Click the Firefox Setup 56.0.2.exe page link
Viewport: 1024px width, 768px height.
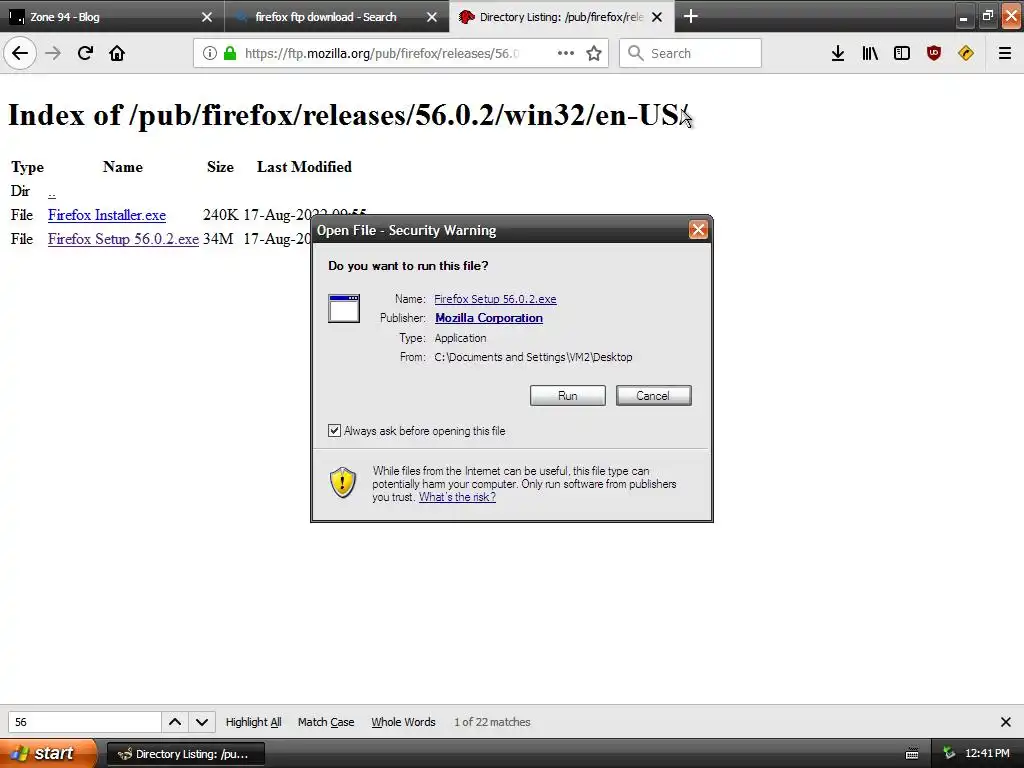click(123, 239)
